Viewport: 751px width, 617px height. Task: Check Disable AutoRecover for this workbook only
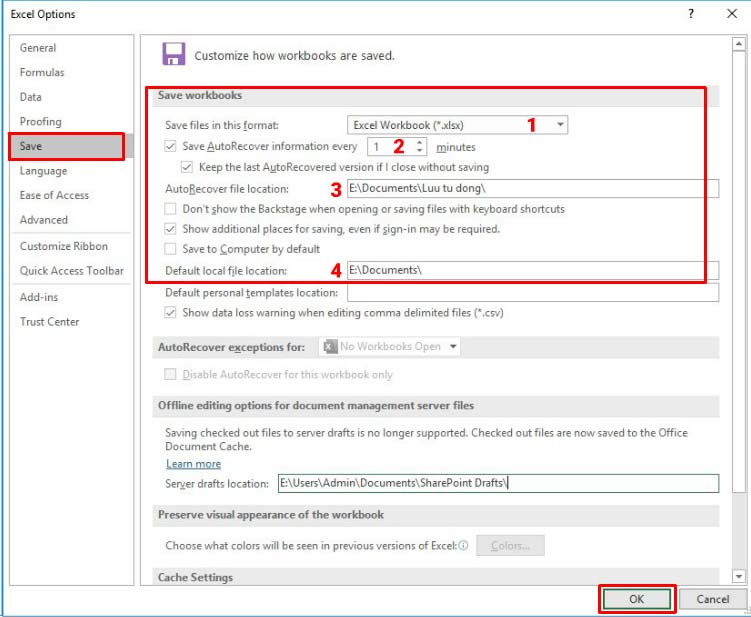[170, 374]
